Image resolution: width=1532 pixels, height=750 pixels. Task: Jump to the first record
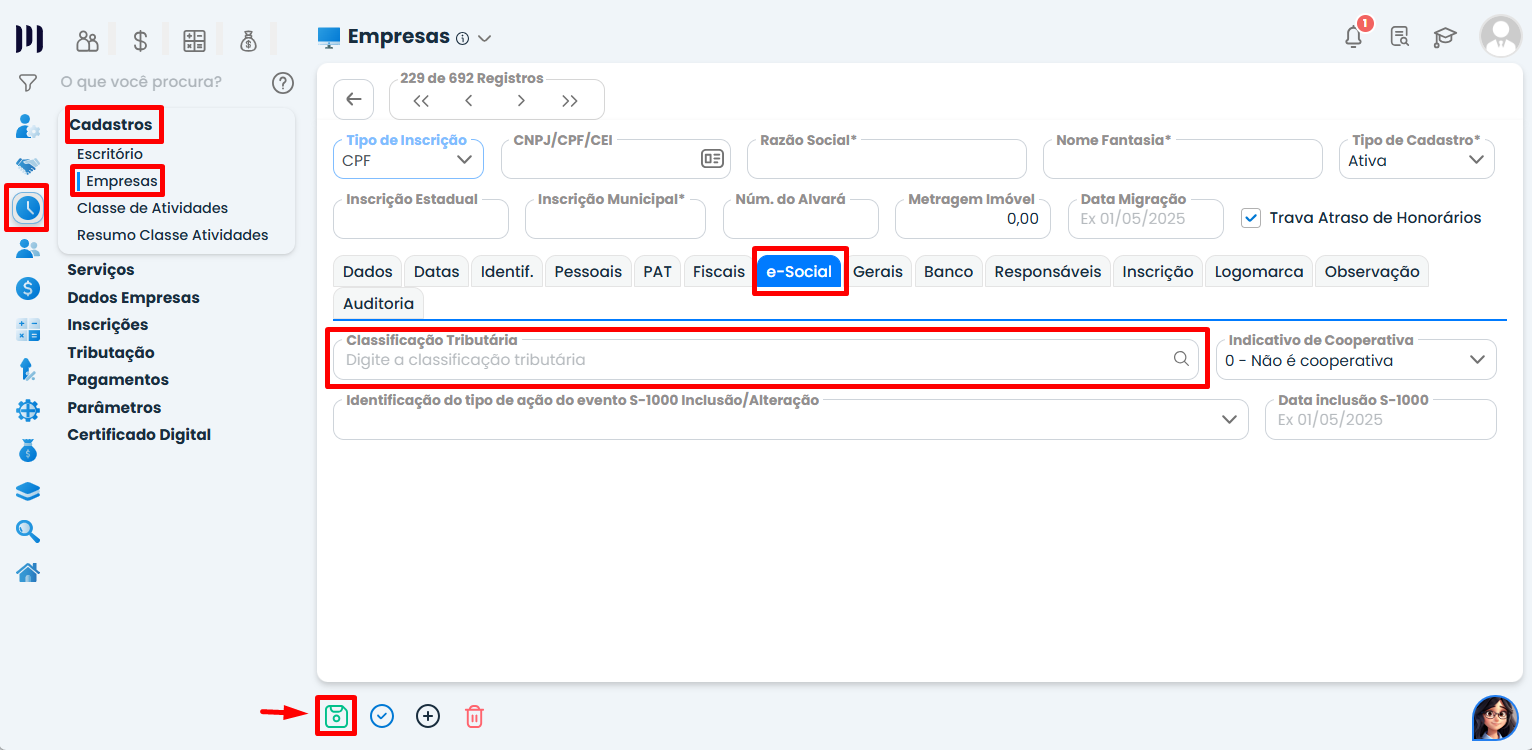point(421,100)
